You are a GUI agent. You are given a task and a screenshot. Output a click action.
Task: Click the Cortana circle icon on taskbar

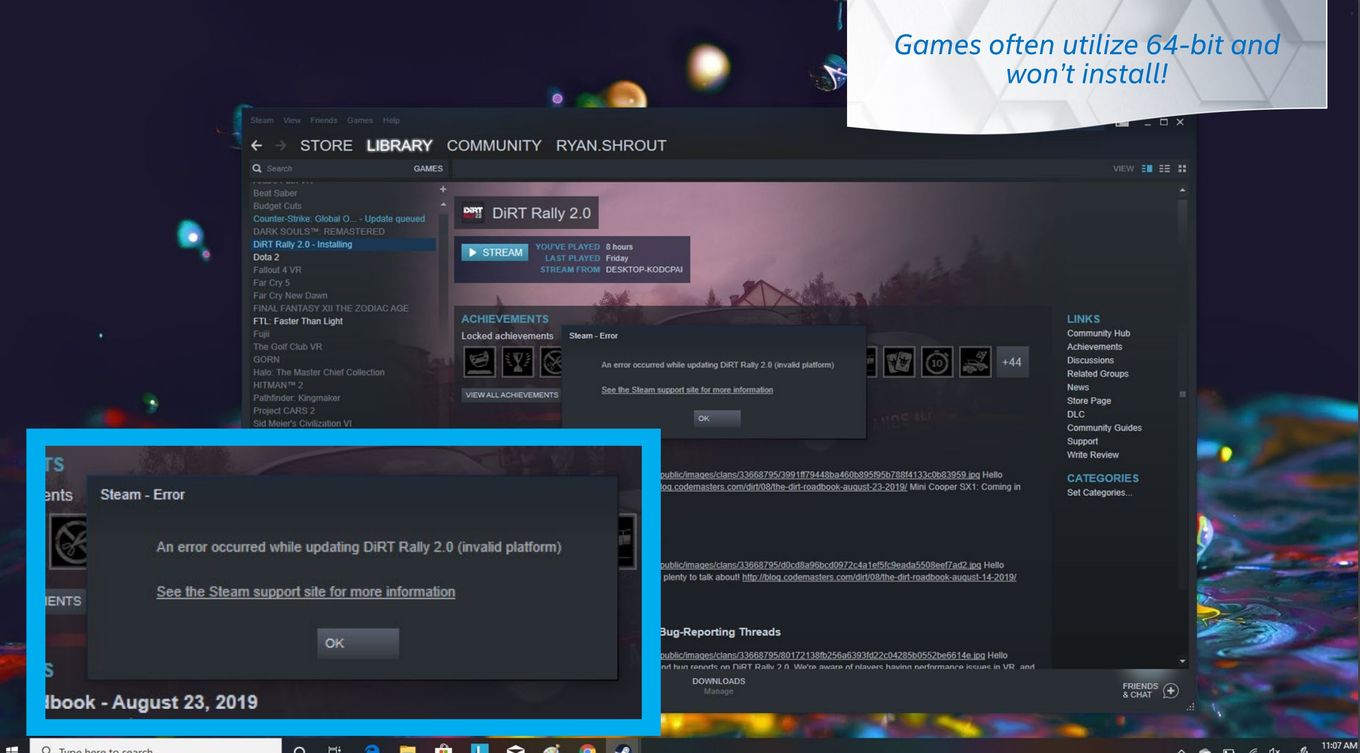[x=300, y=748]
